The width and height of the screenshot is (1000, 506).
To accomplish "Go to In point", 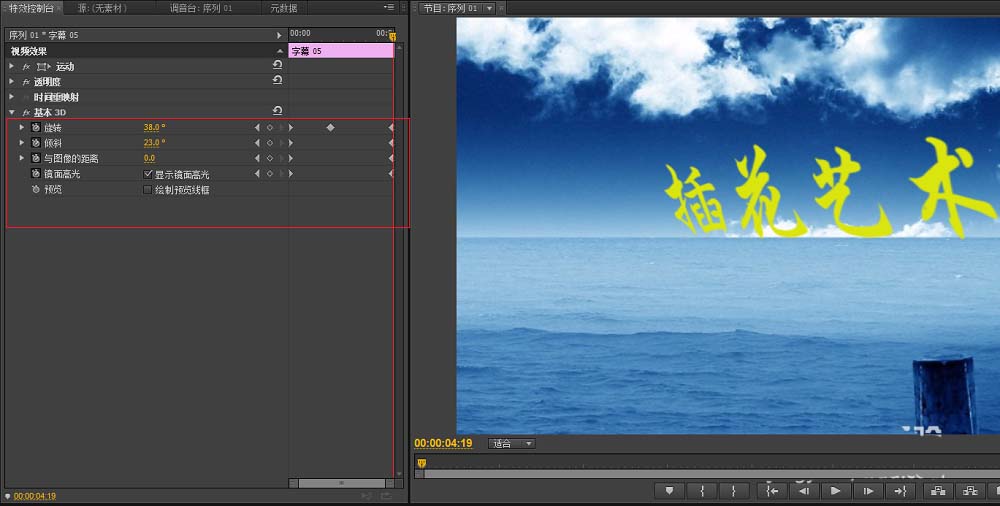I will pyautogui.click(x=772, y=491).
